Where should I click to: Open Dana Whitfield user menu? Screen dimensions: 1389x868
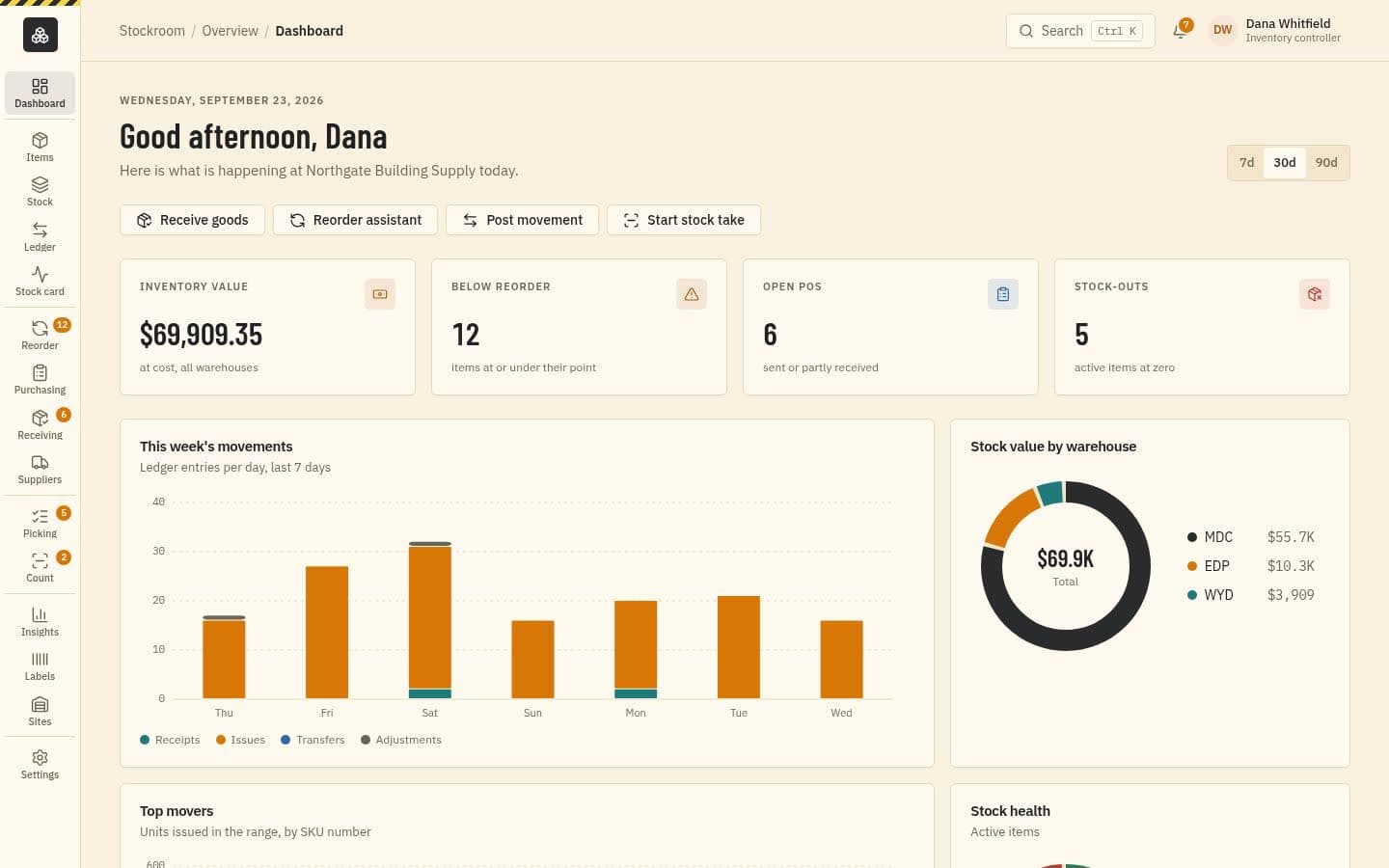1275,31
